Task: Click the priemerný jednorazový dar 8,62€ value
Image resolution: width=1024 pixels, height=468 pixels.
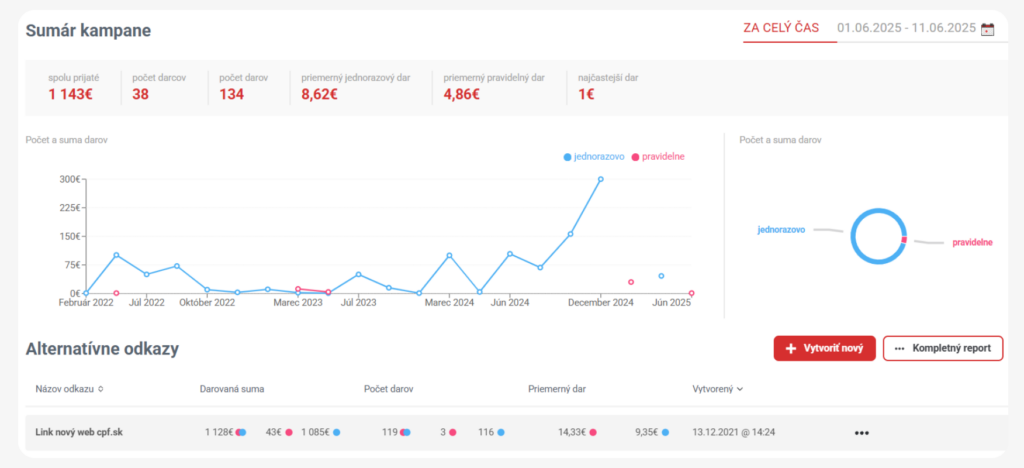Action: coord(319,95)
